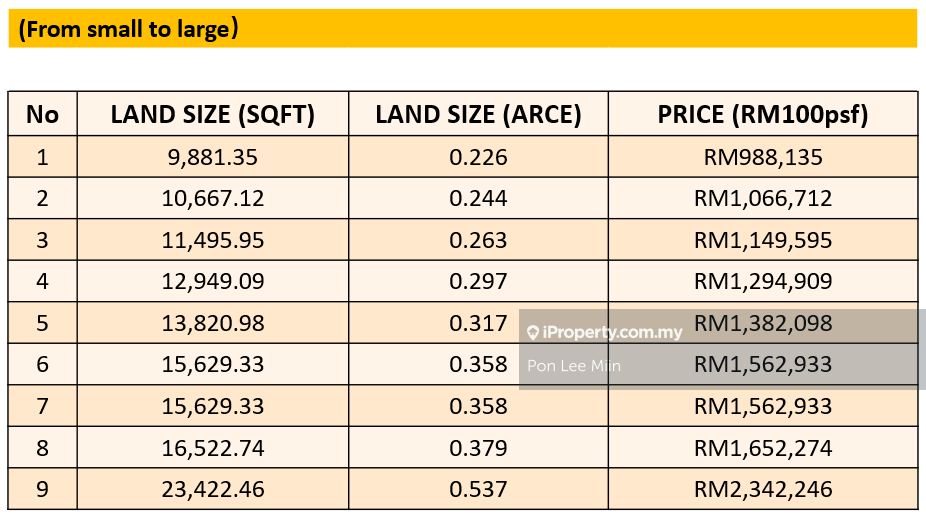This screenshot has height=516, width=926.
Task: Click the 0.537 acre cell
Action: [x=478, y=489]
